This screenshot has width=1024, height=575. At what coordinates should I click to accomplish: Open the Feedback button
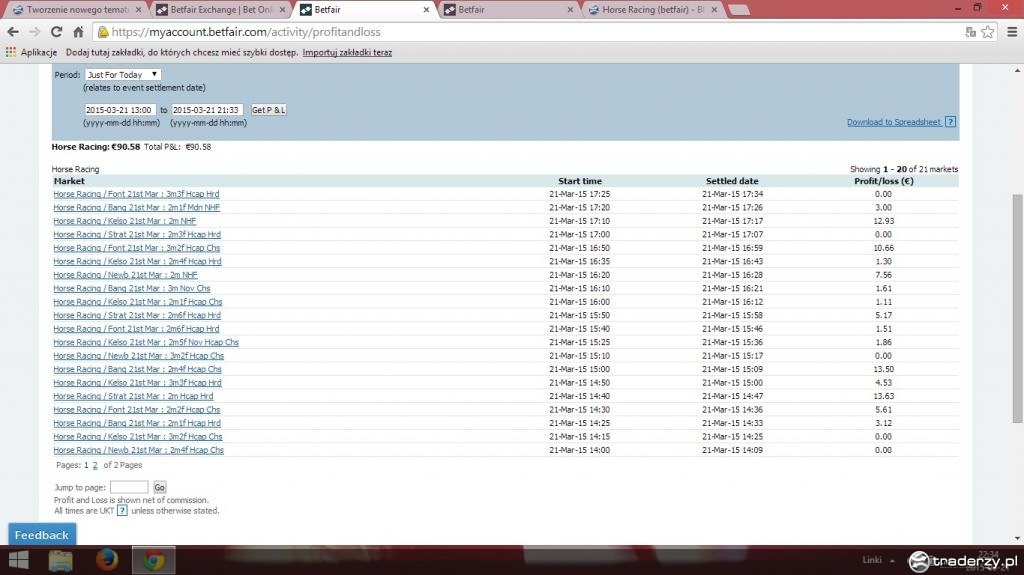tap(42, 534)
